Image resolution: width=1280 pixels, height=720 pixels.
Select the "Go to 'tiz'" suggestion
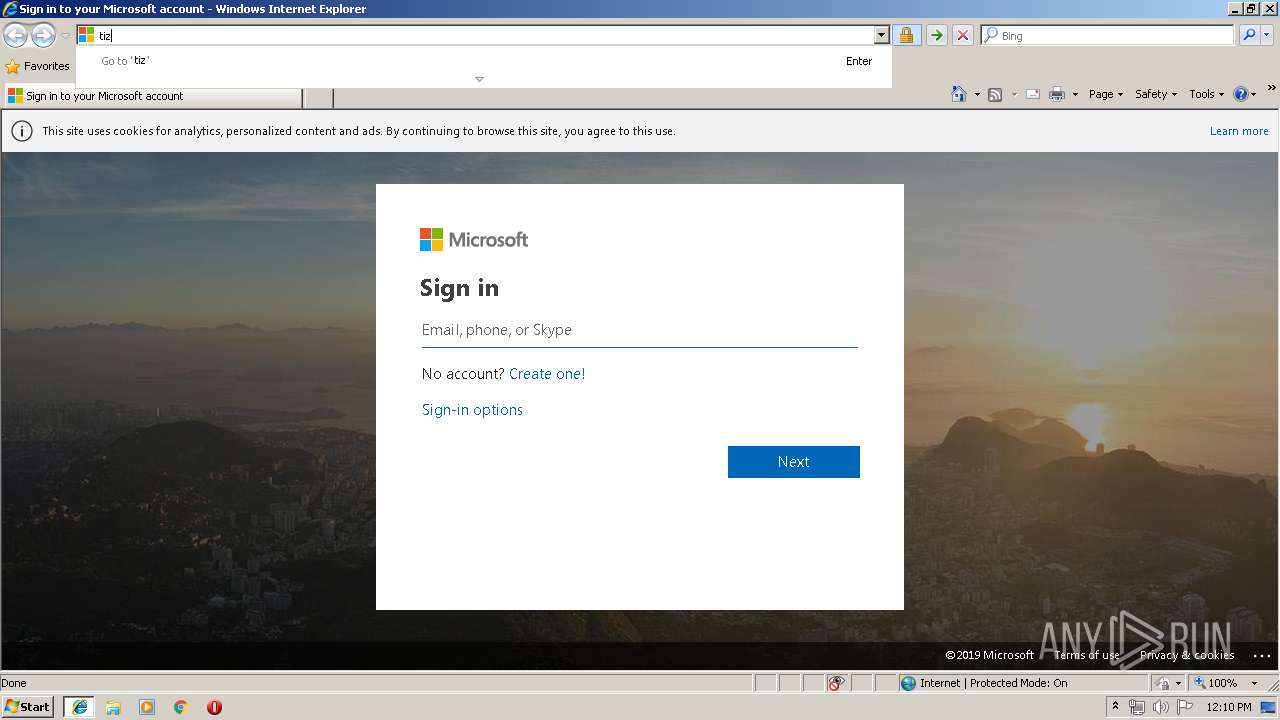[x=485, y=61]
